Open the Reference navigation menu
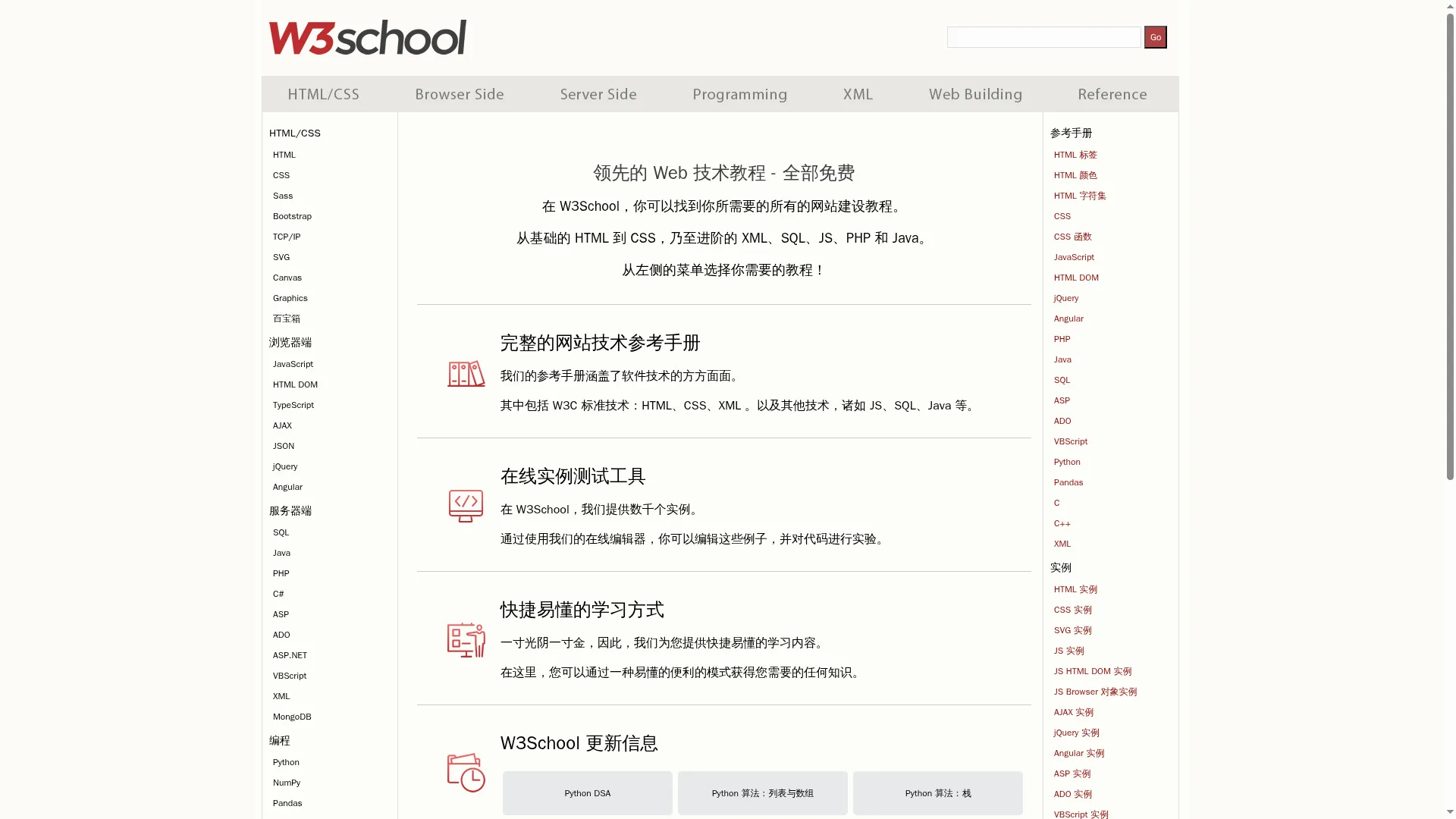The height and width of the screenshot is (819, 1456). click(x=1112, y=94)
